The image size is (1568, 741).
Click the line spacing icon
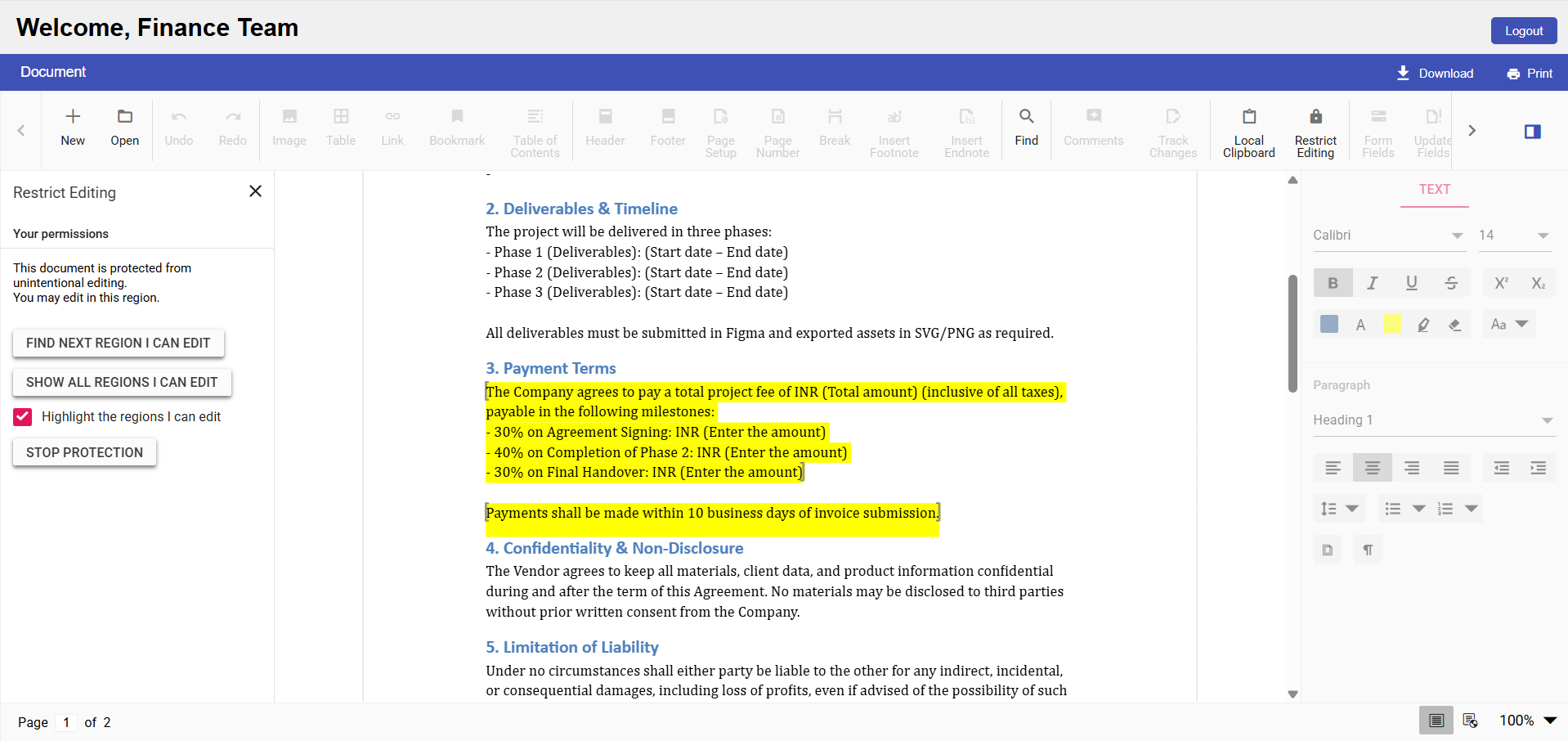pyautogui.click(x=1329, y=509)
